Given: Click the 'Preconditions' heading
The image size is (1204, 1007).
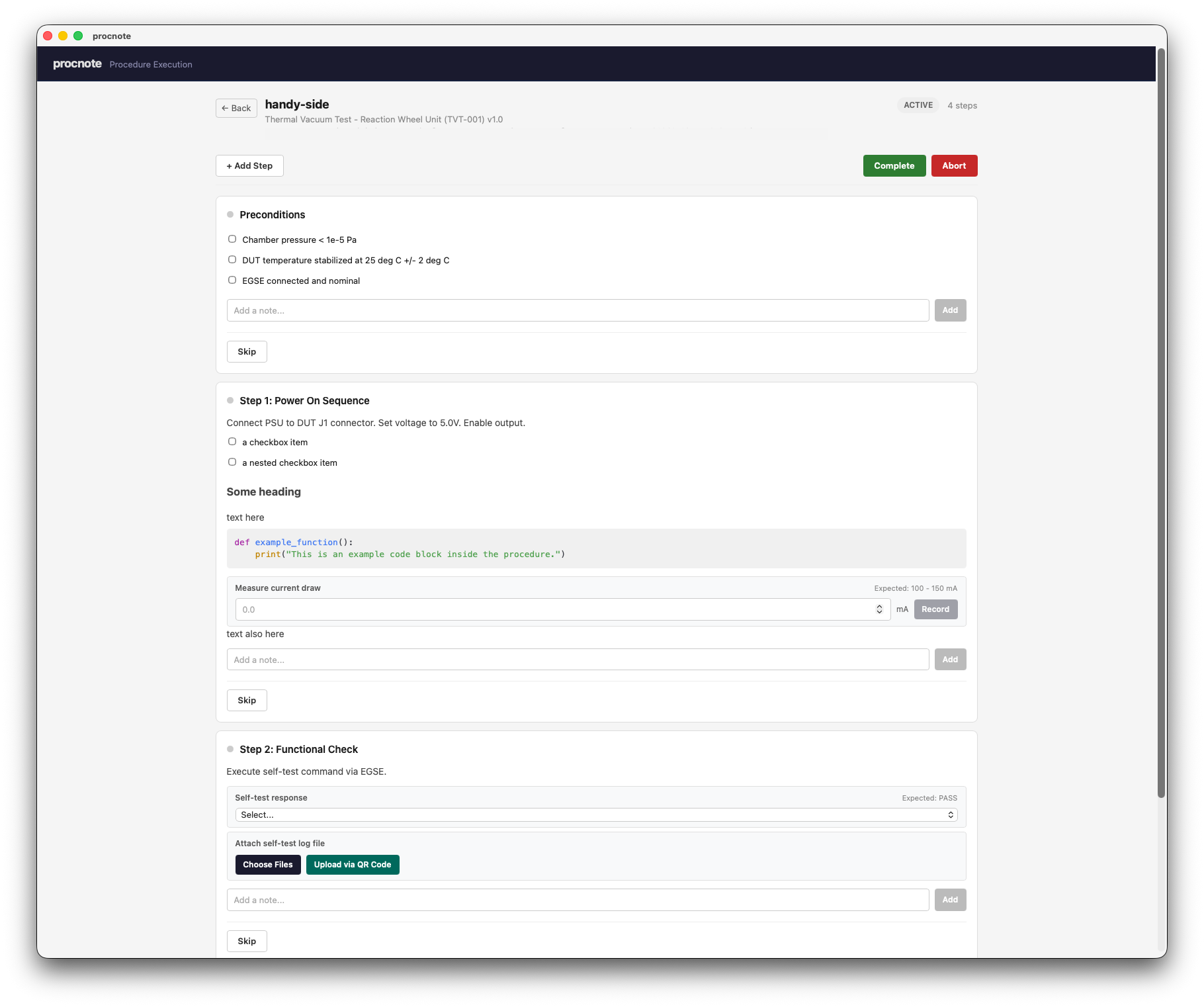Looking at the screenshot, I should [x=272, y=214].
